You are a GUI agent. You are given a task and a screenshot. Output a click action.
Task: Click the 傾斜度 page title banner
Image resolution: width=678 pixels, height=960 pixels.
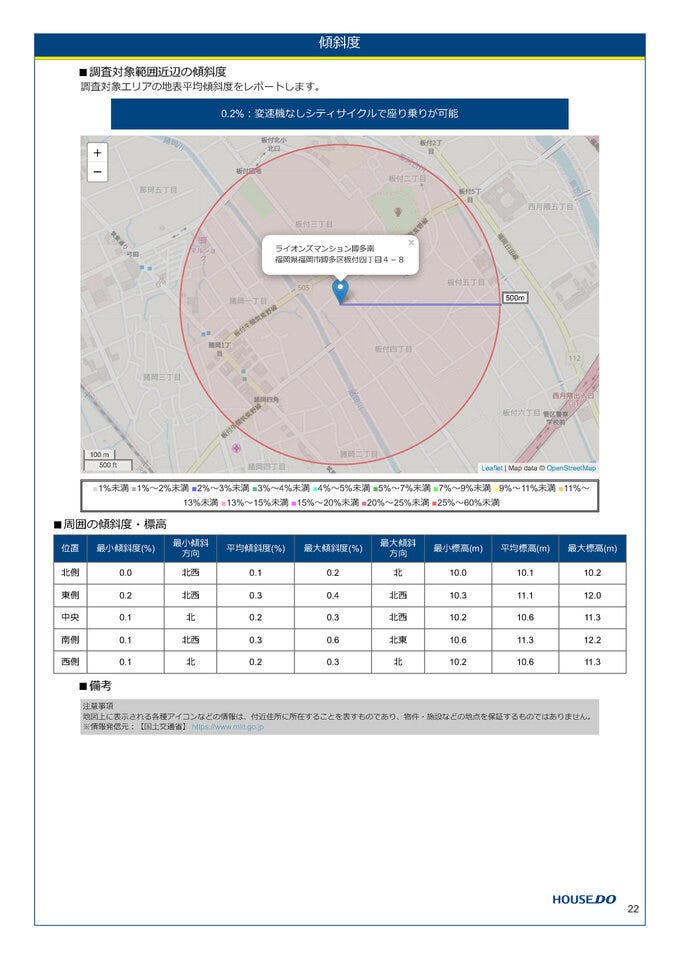pos(339,44)
